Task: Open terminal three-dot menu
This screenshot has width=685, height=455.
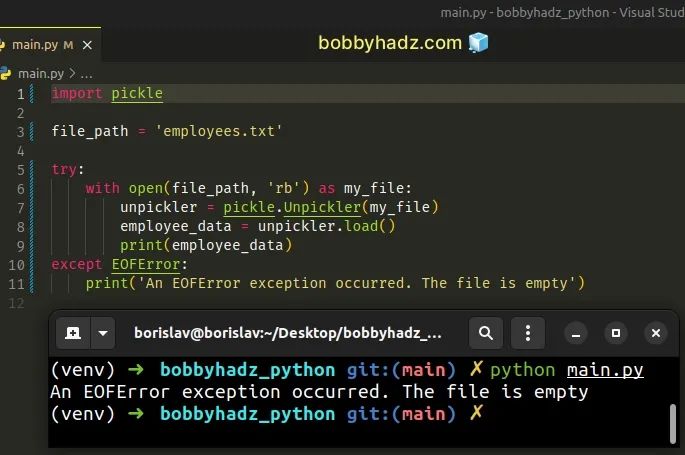Action: [x=528, y=333]
